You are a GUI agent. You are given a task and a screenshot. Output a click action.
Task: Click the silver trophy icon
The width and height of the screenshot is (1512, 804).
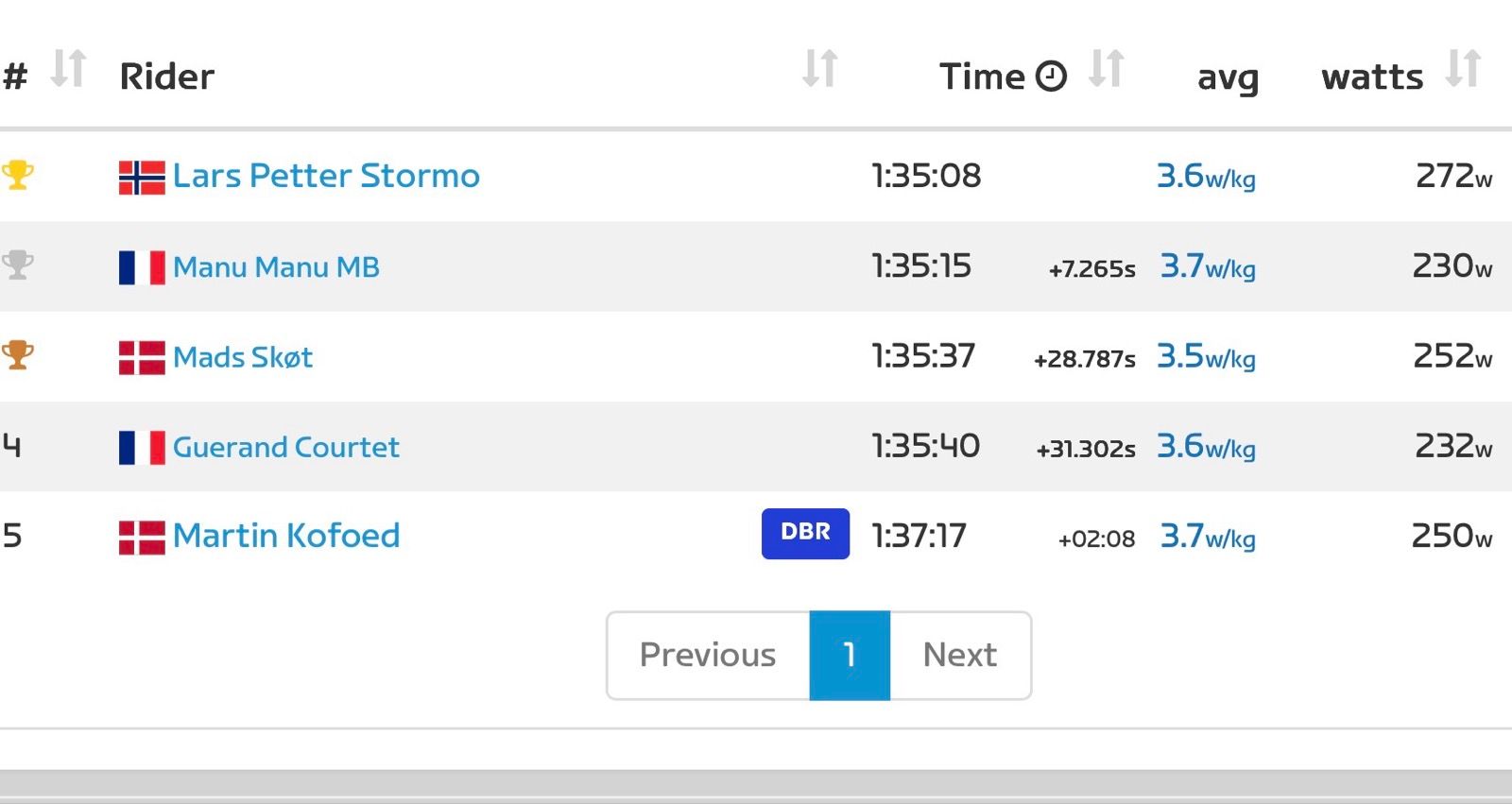(18, 265)
